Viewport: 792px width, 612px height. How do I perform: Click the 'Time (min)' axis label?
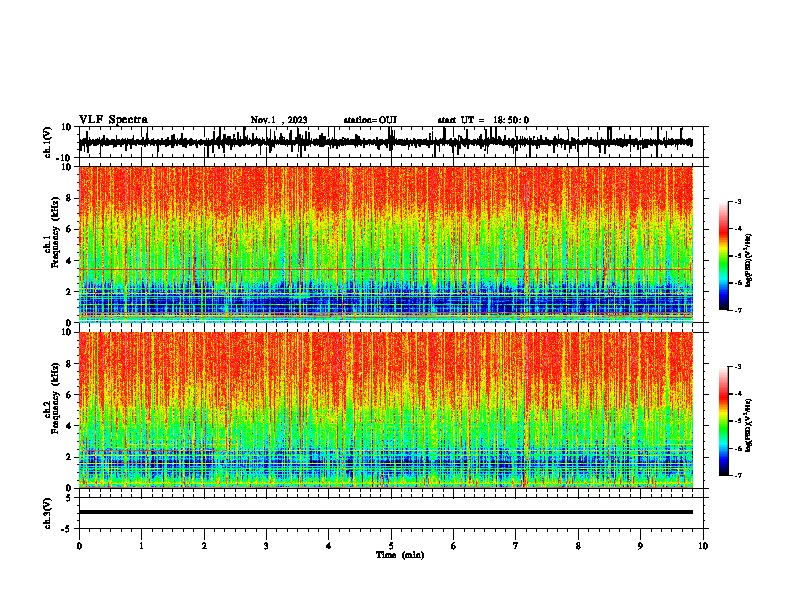pyautogui.click(x=400, y=555)
